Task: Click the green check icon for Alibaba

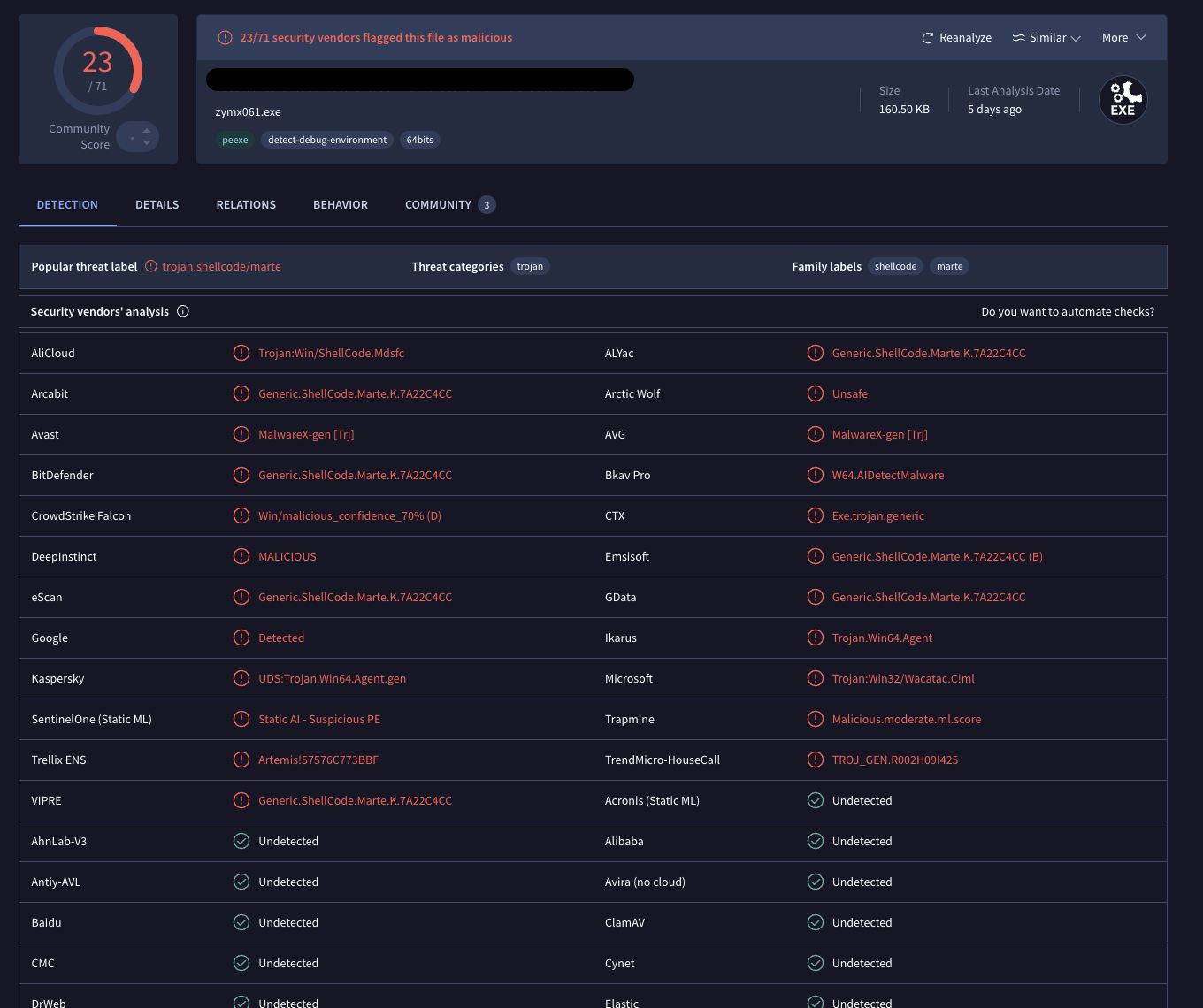Action: coord(816,841)
